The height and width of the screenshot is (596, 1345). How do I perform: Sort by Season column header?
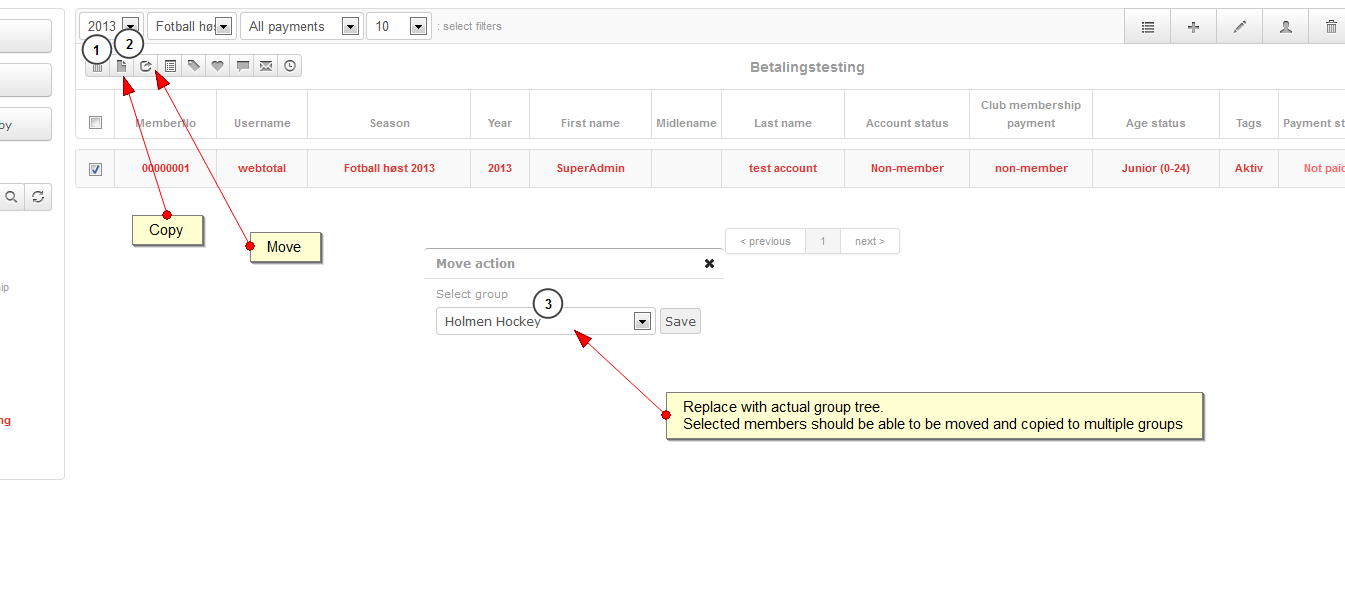[x=390, y=123]
